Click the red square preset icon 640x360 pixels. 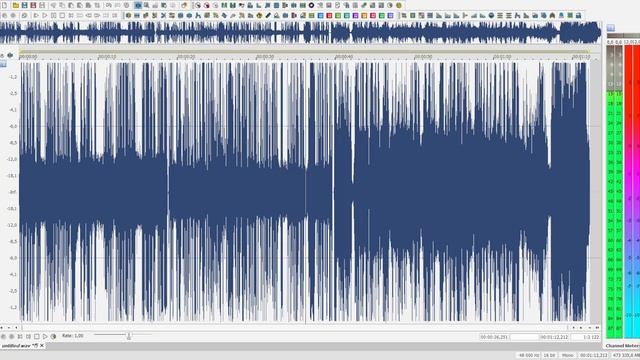[x=329, y=16]
